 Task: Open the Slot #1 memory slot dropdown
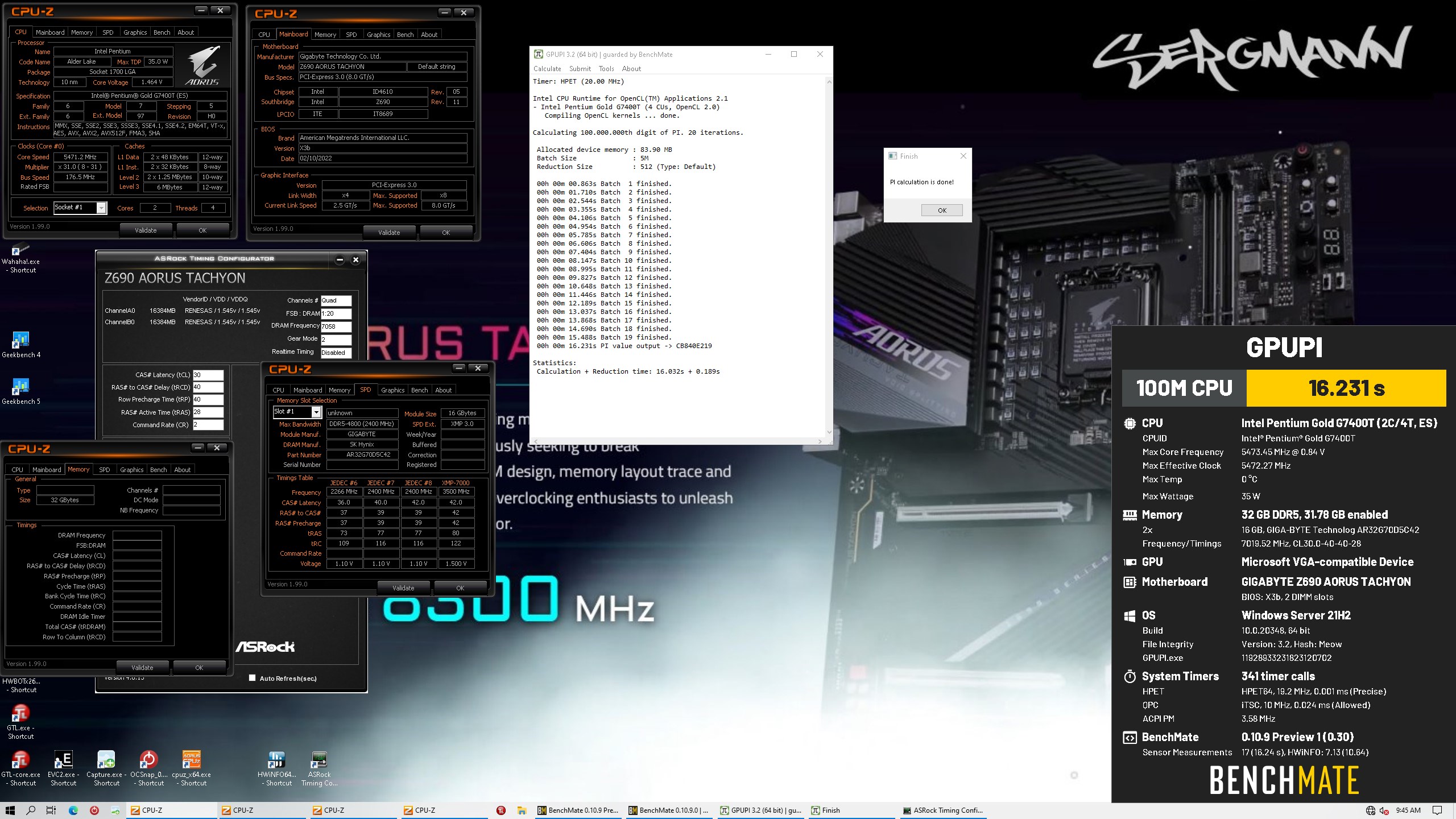coord(316,412)
